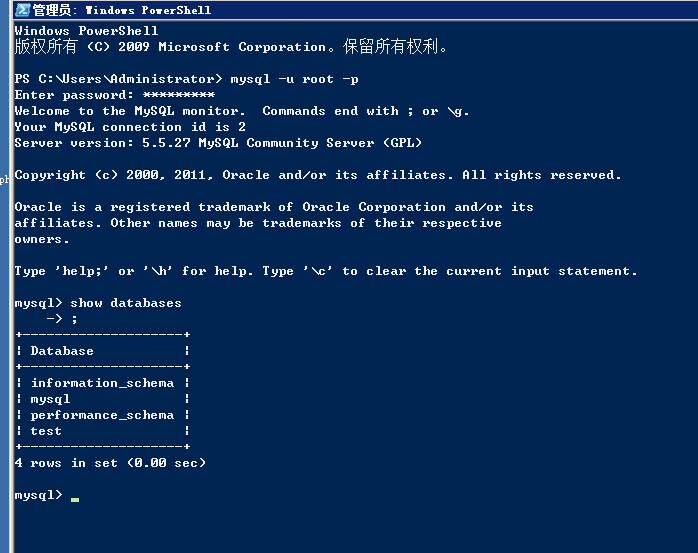Click the 'mysql' entry in database list
This screenshot has height=553, width=698.
pyautogui.click(x=50, y=399)
